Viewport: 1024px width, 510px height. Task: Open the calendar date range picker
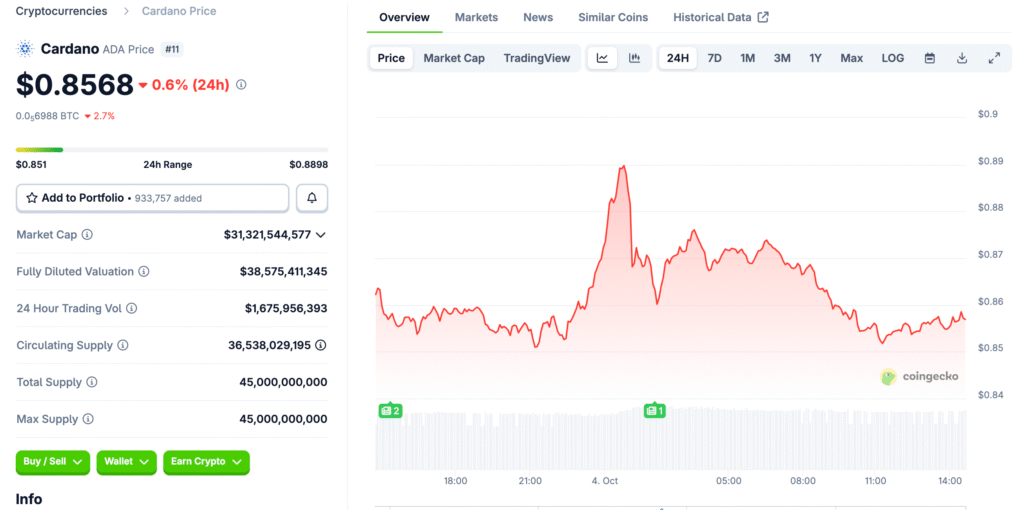coord(930,58)
